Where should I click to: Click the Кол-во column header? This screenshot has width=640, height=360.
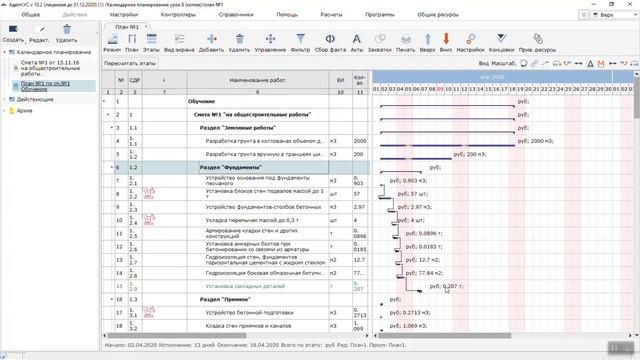point(360,80)
